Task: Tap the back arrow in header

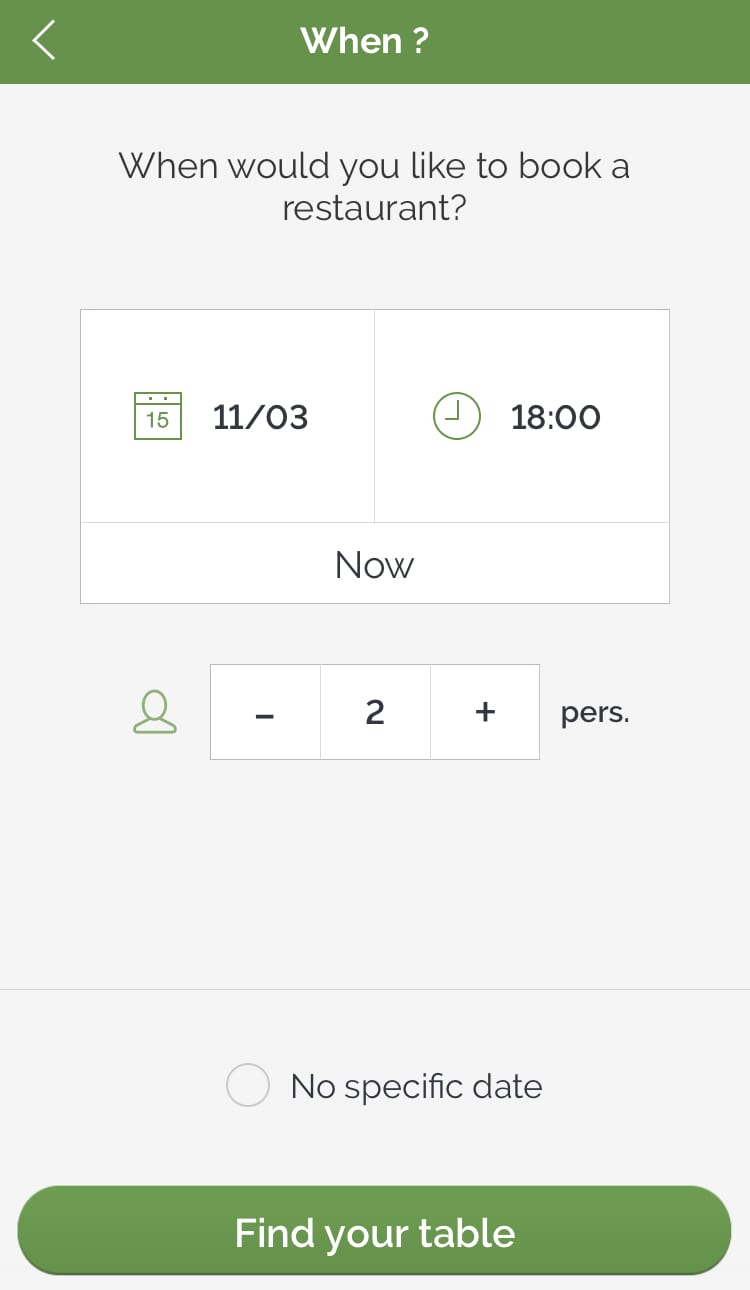Action: [45, 41]
